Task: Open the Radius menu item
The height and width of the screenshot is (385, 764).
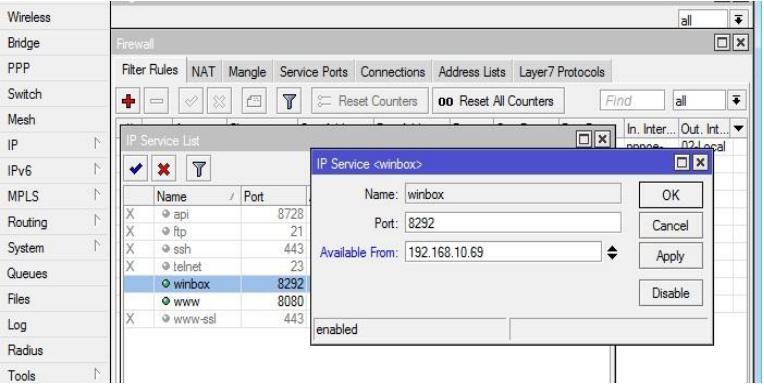Action: [x=55, y=350]
